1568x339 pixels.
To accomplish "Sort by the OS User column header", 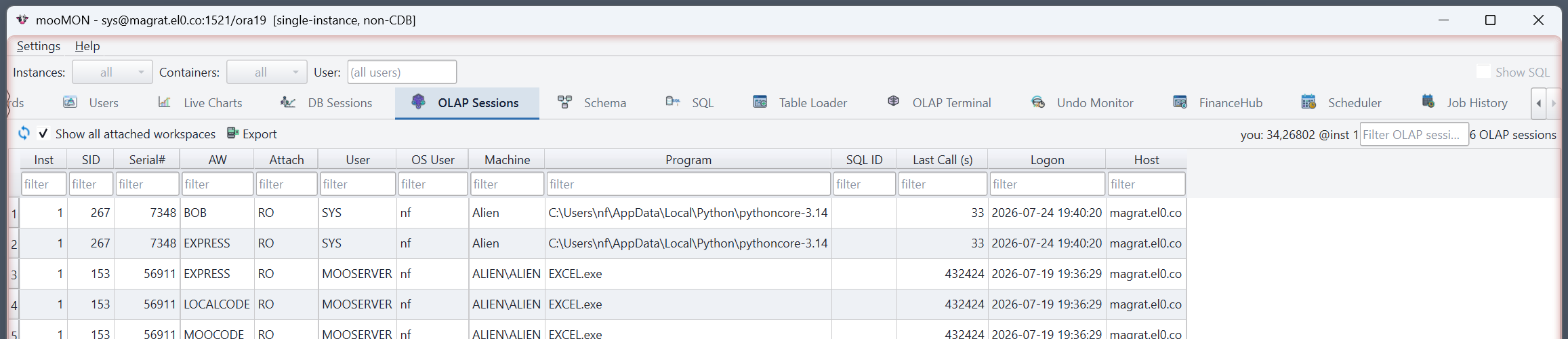I will point(433,159).
